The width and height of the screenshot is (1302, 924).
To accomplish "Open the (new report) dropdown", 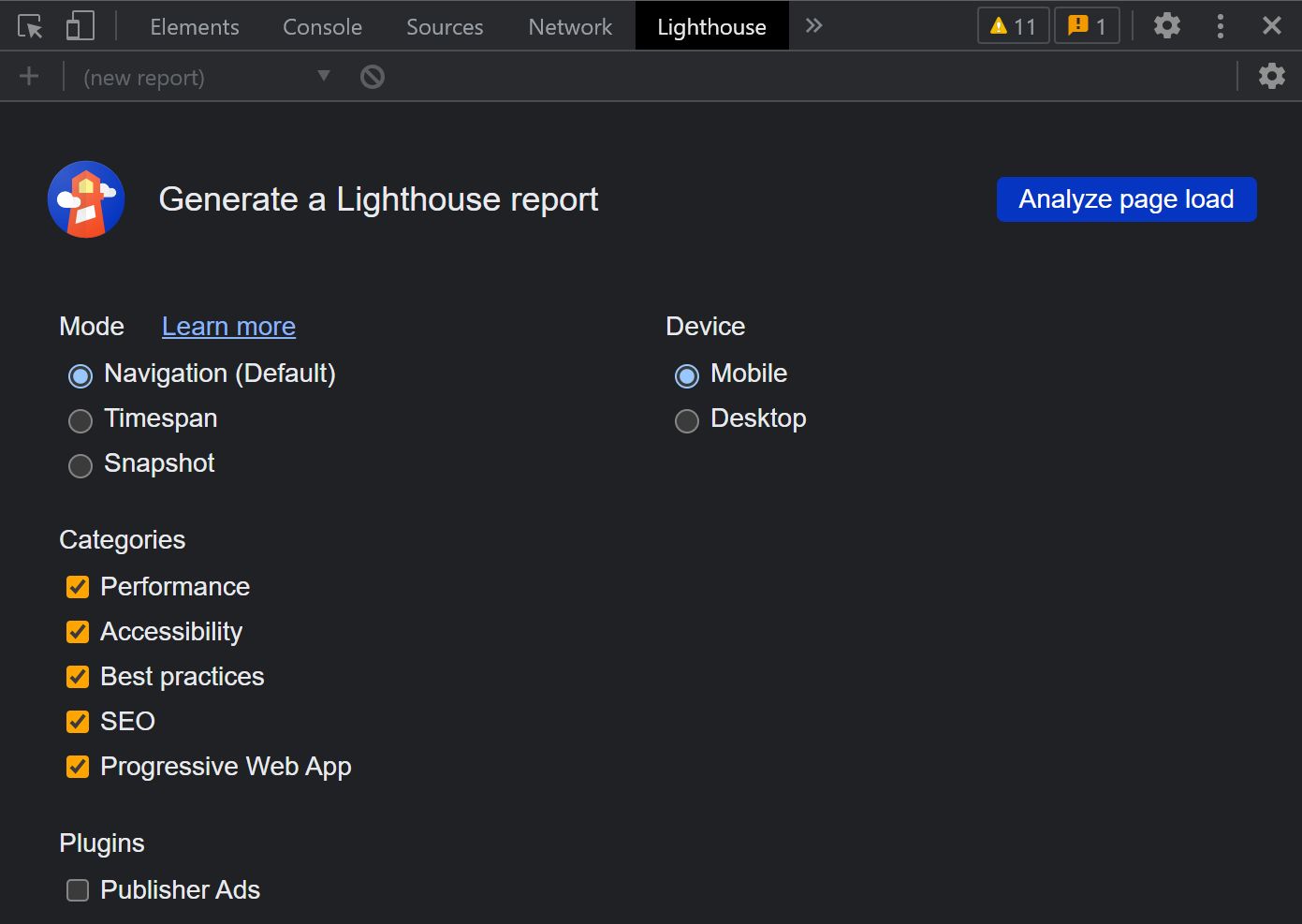I will (x=206, y=77).
